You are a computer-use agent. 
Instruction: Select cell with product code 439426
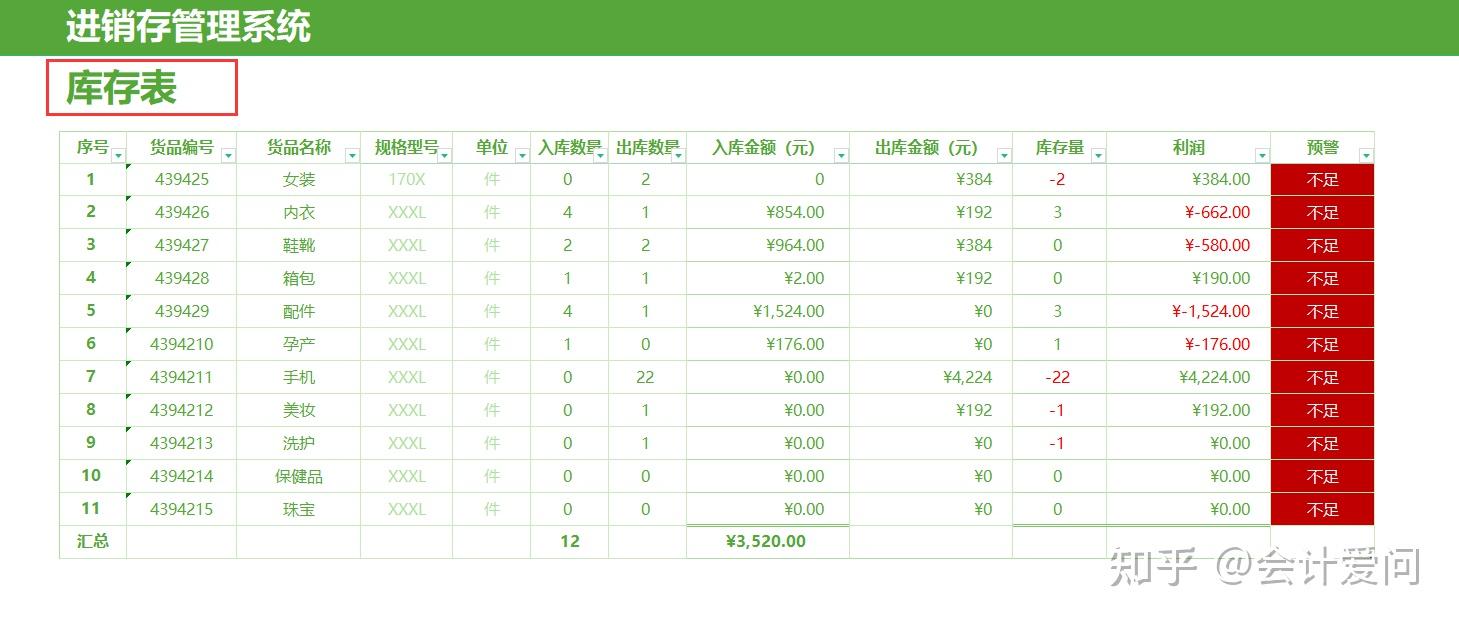click(x=182, y=212)
